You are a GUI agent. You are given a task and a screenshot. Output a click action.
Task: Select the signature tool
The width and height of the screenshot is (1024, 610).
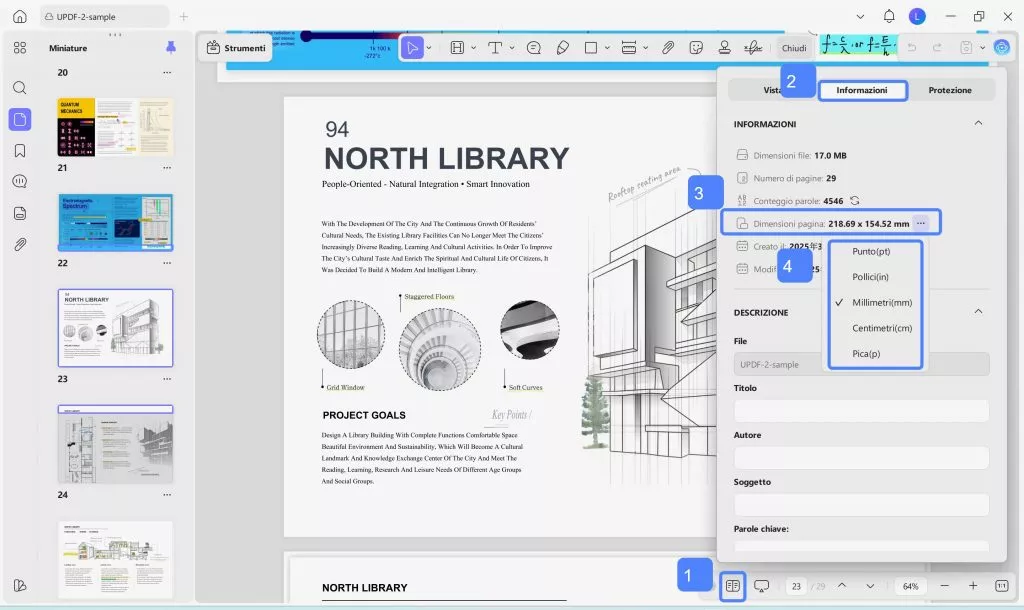tap(753, 48)
